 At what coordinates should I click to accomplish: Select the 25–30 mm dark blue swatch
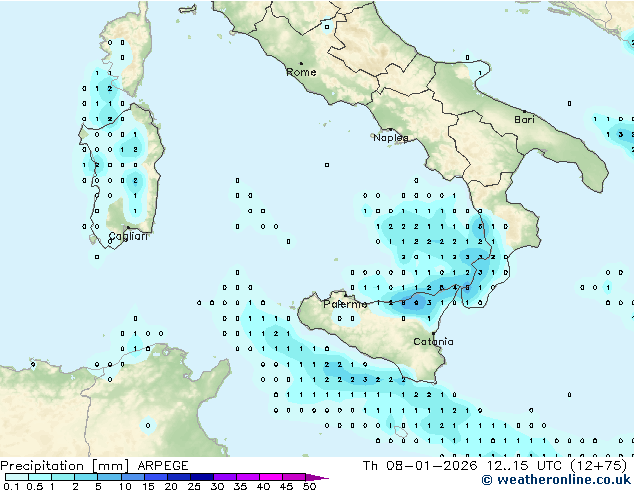coord(201,477)
